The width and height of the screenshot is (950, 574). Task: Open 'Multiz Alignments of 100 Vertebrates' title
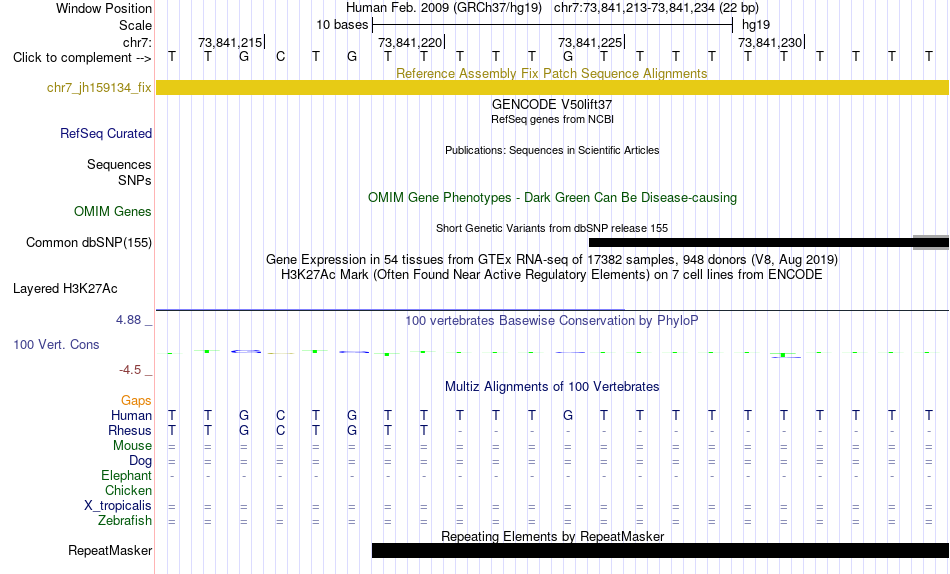coord(552,387)
